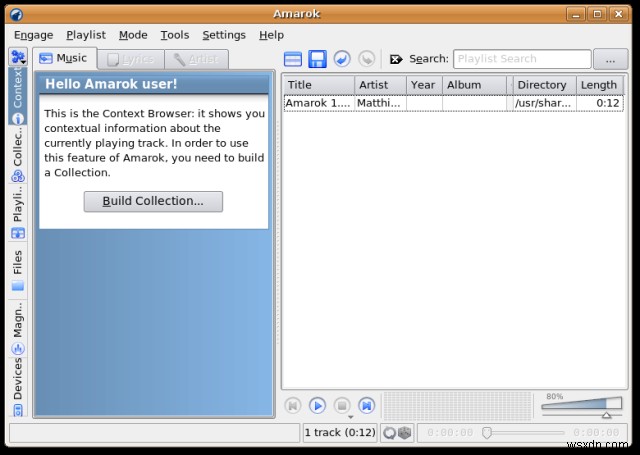Screen dimensions: 640x455
Task: Start playback with Play button
Action: click(317, 406)
